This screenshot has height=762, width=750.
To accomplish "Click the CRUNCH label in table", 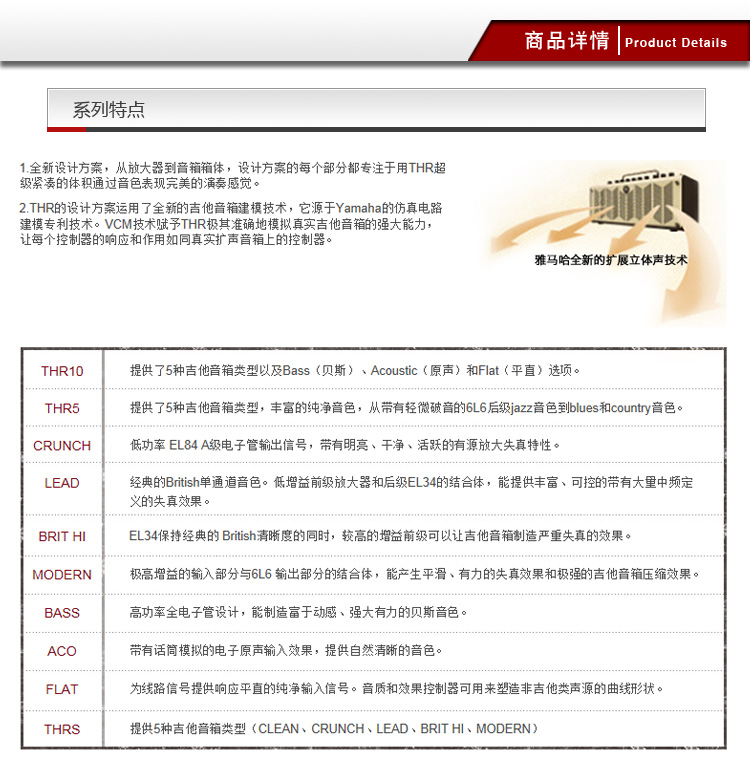I will [x=62, y=446].
